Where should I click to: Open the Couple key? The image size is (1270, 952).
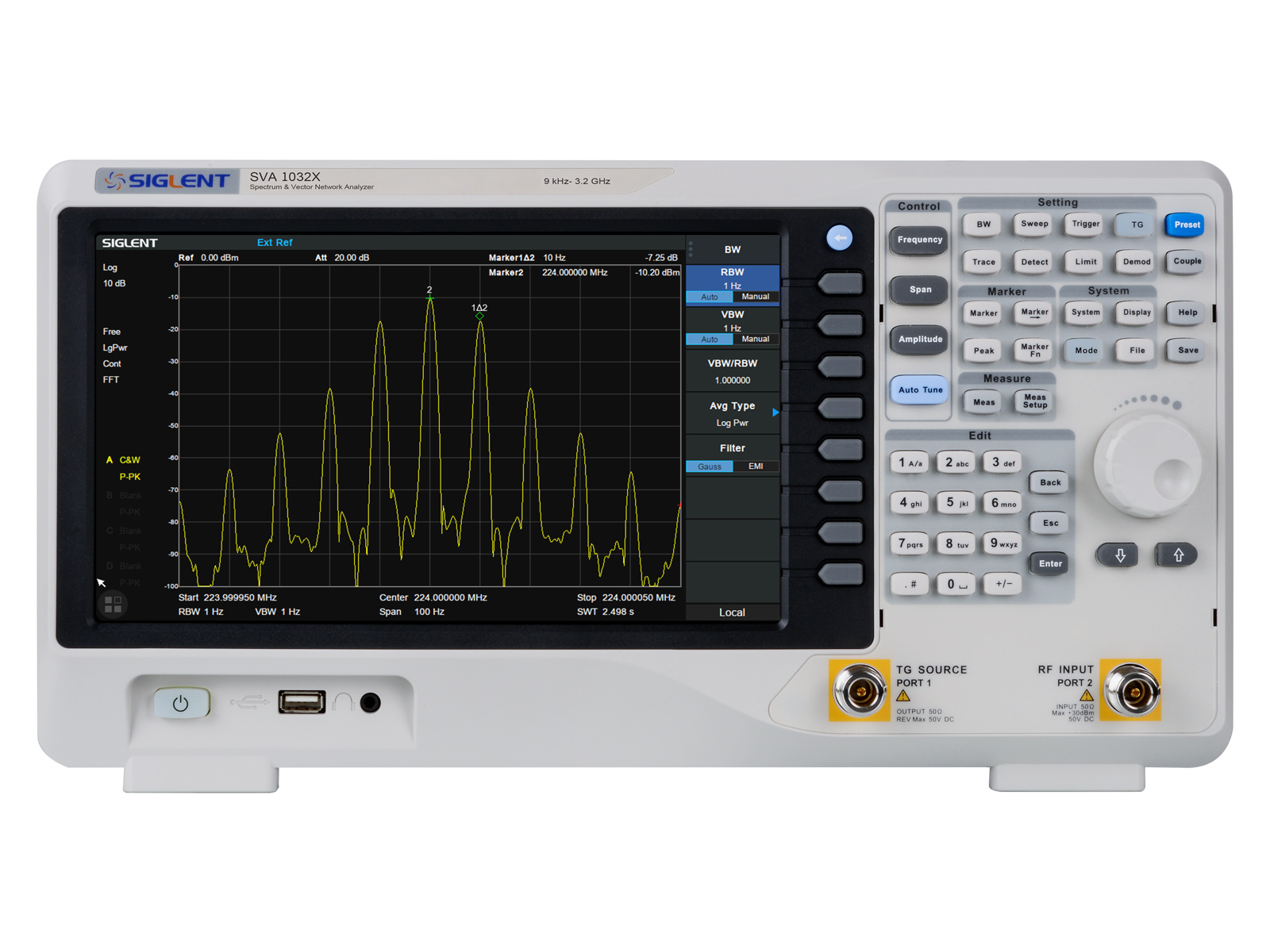(1187, 262)
